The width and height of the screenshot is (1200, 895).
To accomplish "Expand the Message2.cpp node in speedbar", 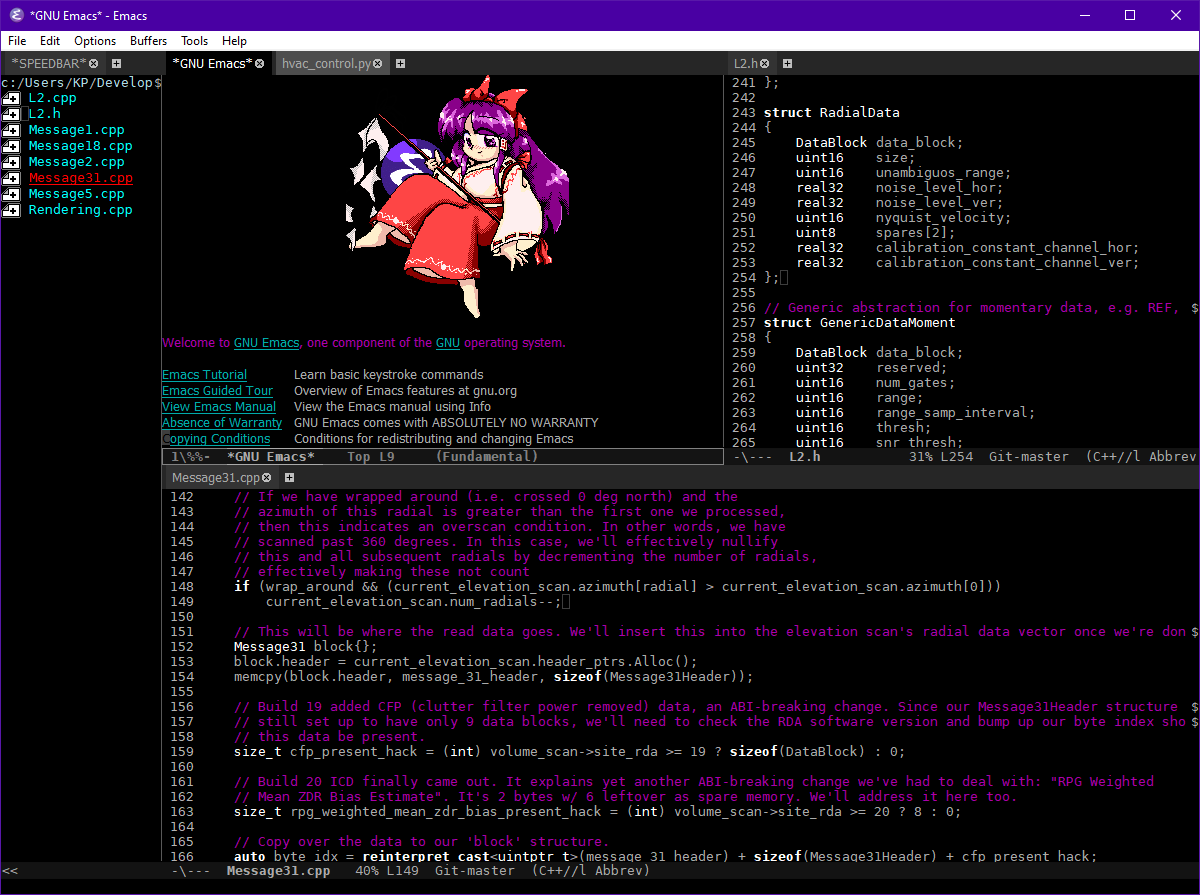I will pos(11,161).
